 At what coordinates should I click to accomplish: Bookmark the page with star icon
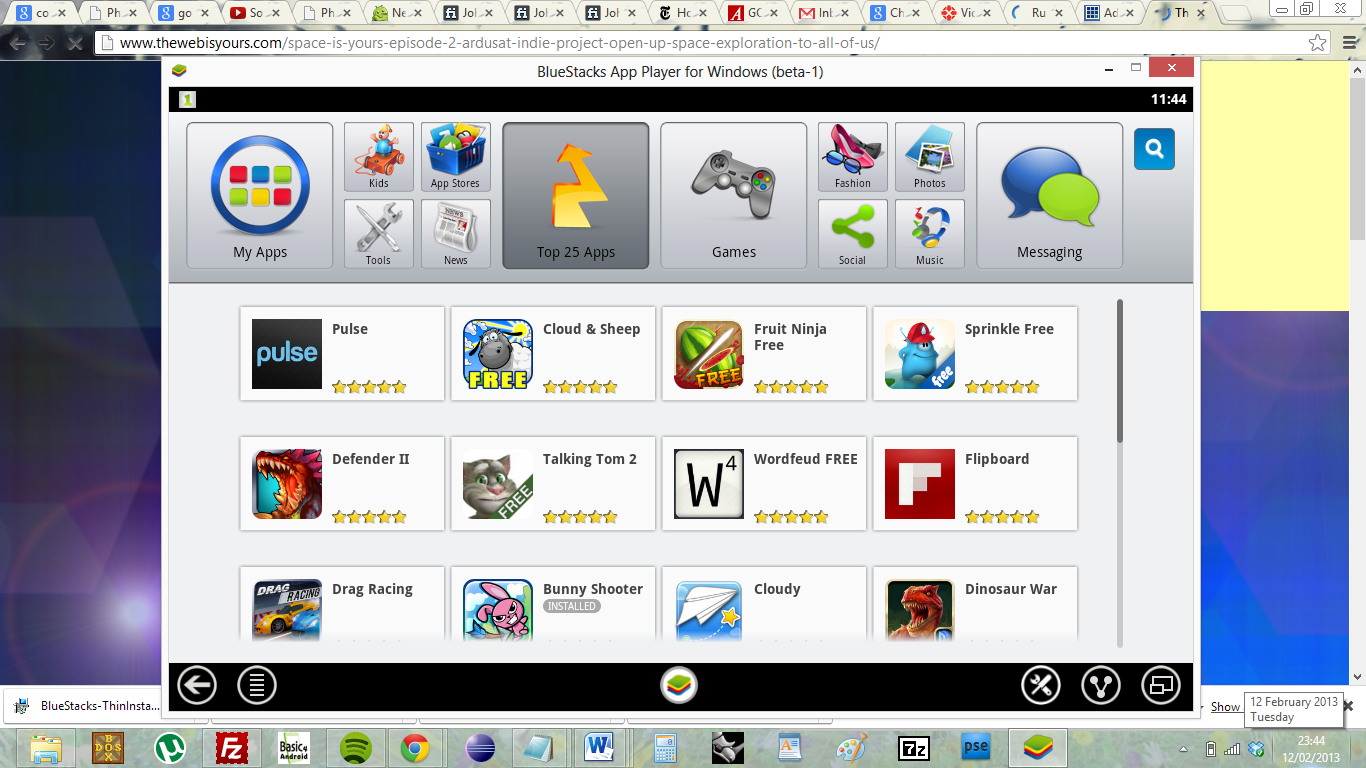[x=1318, y=43]
